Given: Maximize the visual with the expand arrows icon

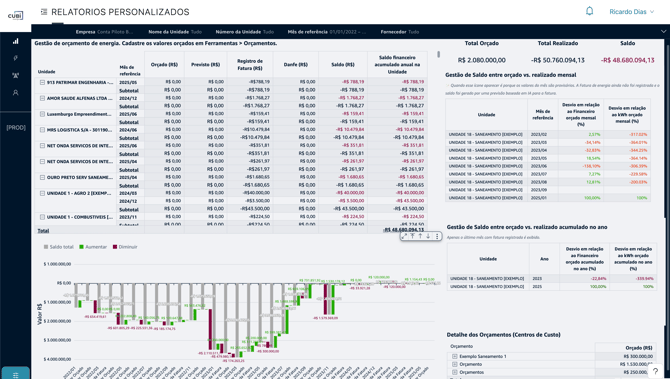Looking at the screenshot, I should point(405,236).
